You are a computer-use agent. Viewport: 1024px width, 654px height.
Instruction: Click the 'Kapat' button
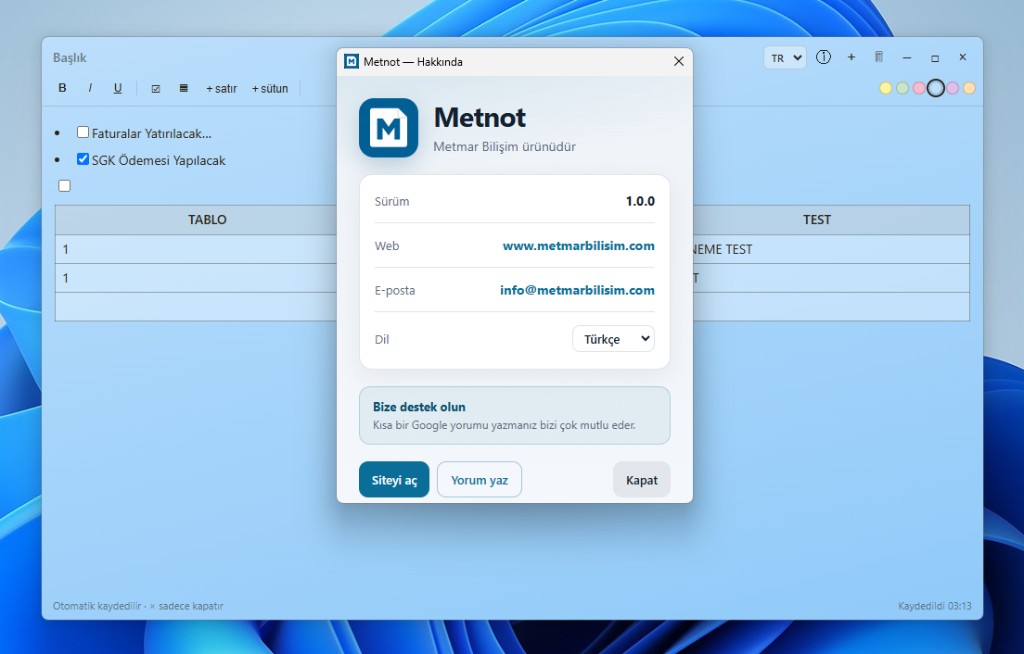(x=641, y=480)
